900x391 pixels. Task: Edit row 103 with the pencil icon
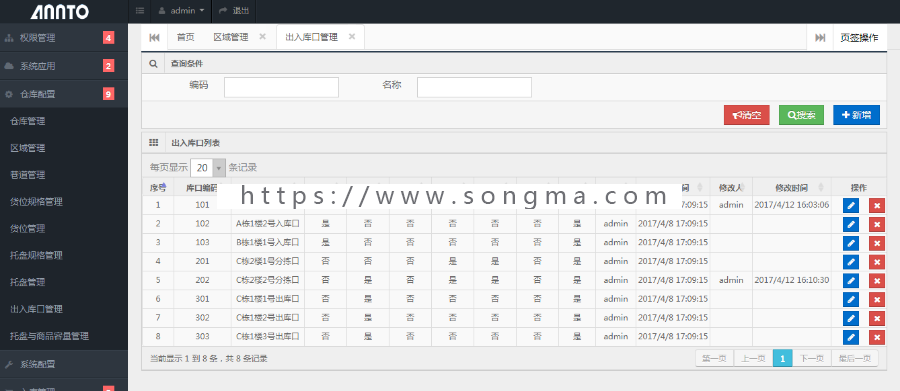[x=851, y=243]
